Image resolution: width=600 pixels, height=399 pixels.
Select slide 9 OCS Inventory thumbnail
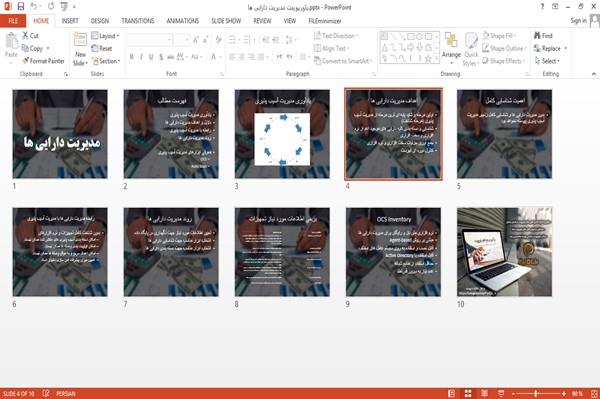click(393, 252)
